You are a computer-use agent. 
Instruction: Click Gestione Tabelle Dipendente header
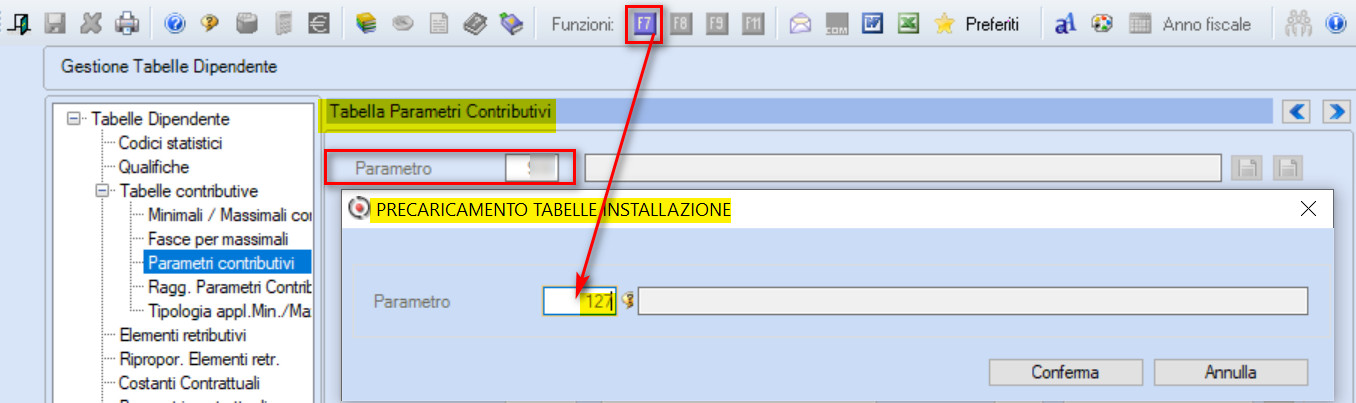coord(169,67)
